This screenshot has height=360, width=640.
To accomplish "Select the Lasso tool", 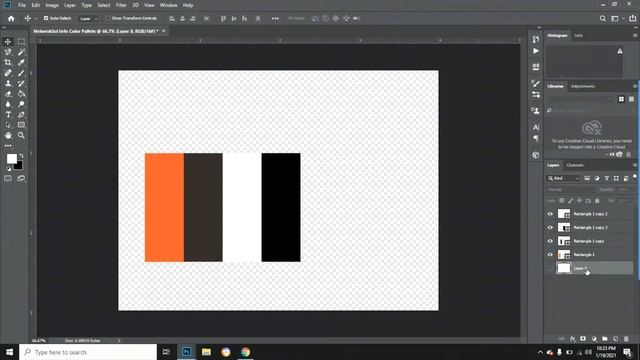I will 8,52.
